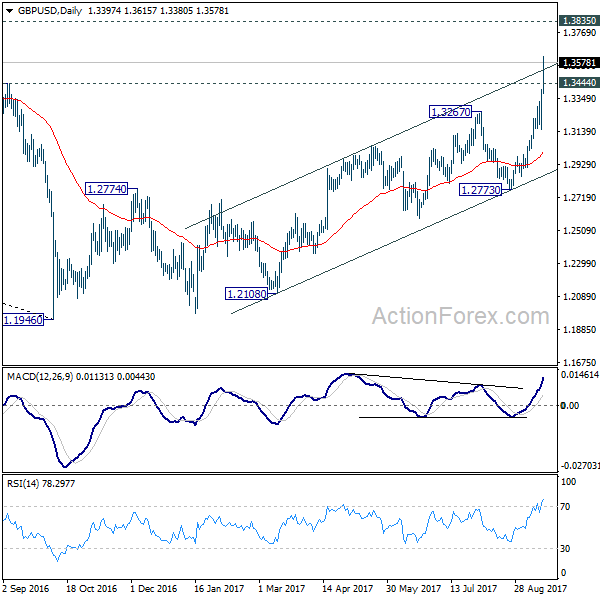
Task: Select the 1.32670 price label
Action: pyautogui.click(x=451, y=112)
